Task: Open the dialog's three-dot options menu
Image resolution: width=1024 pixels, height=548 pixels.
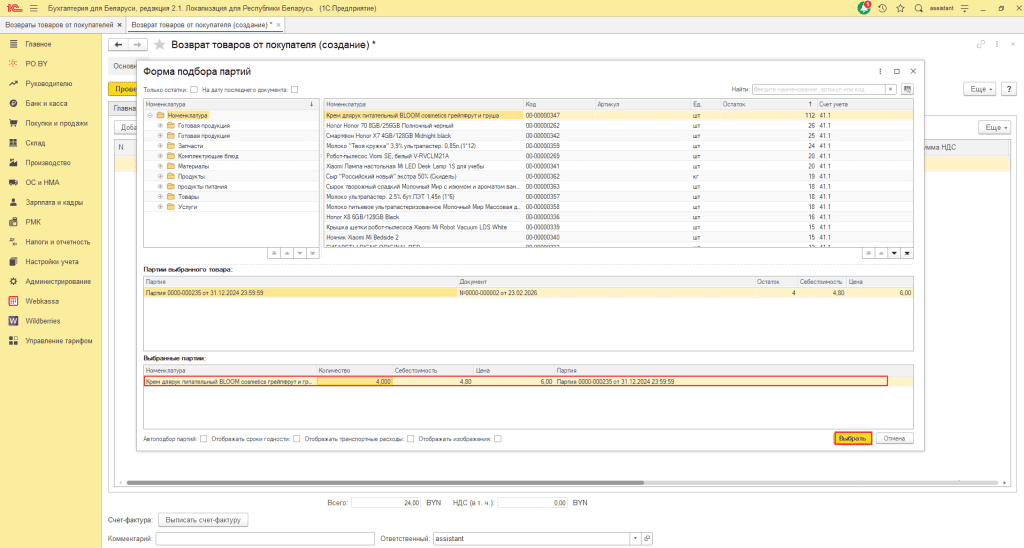Action: click(x=879, y=72)
